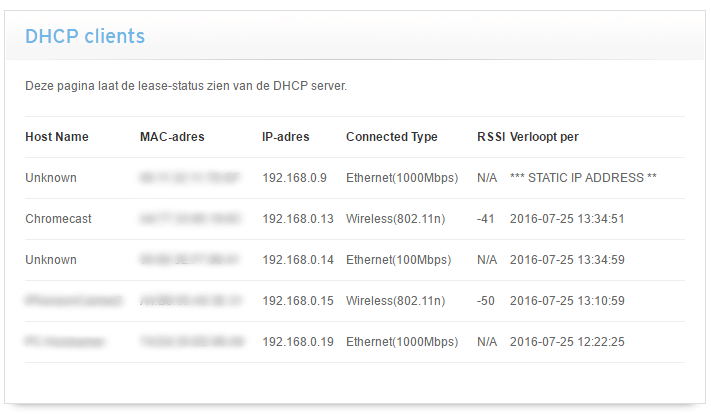Select IP address 192.168.0.15
This screenshot has width=711, height=414.
[297, 301]
